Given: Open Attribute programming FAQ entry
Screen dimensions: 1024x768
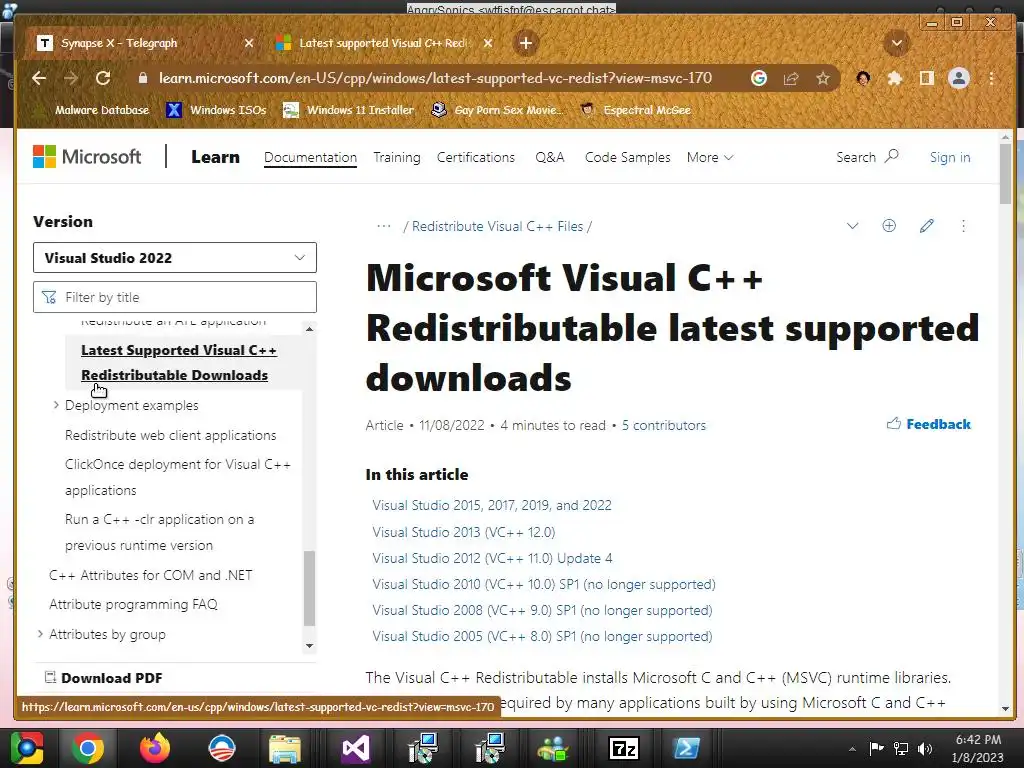Looking at the screenshot, I should 133,605.
